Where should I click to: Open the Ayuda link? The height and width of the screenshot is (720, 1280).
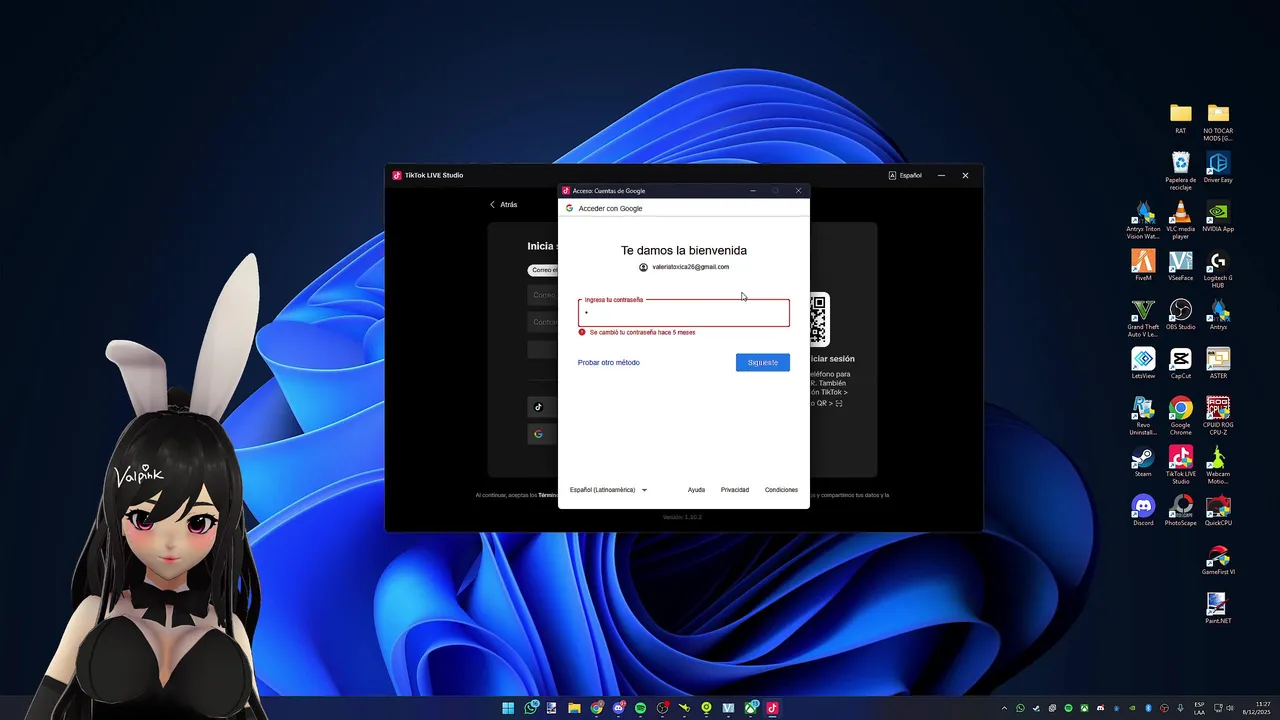(x=696, y=490)
